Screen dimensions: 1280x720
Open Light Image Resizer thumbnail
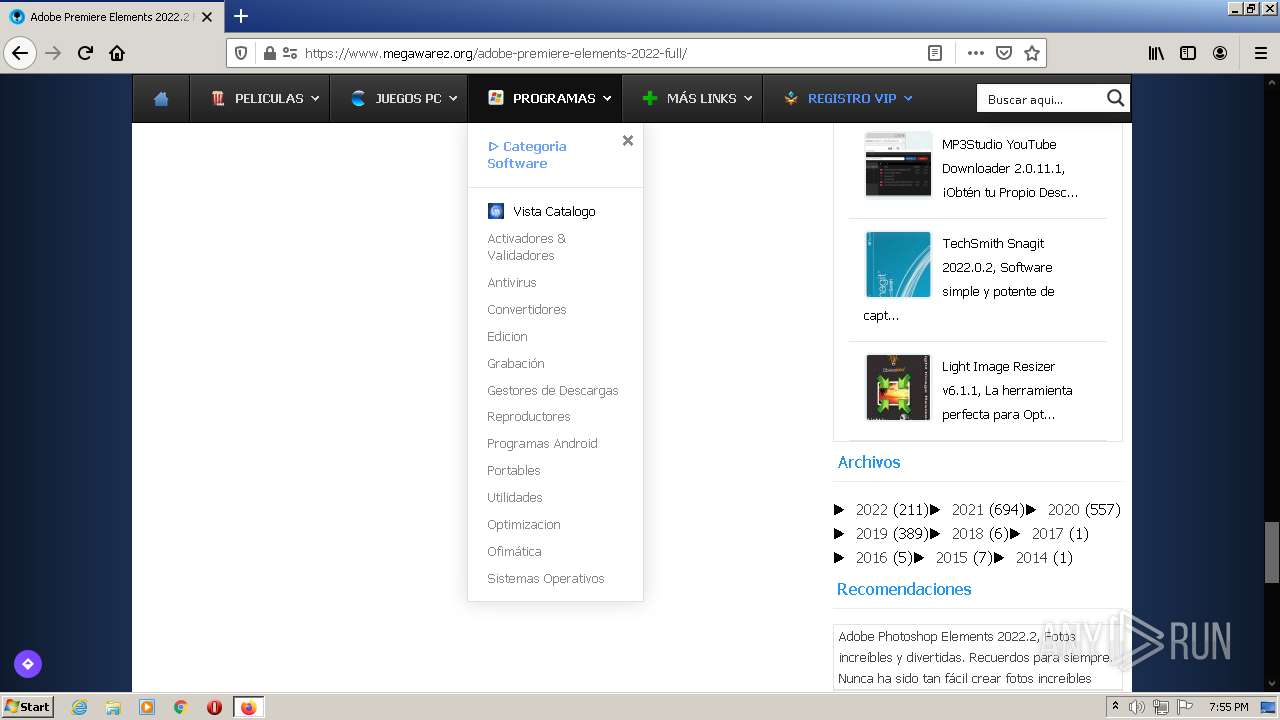coord(898,387)
